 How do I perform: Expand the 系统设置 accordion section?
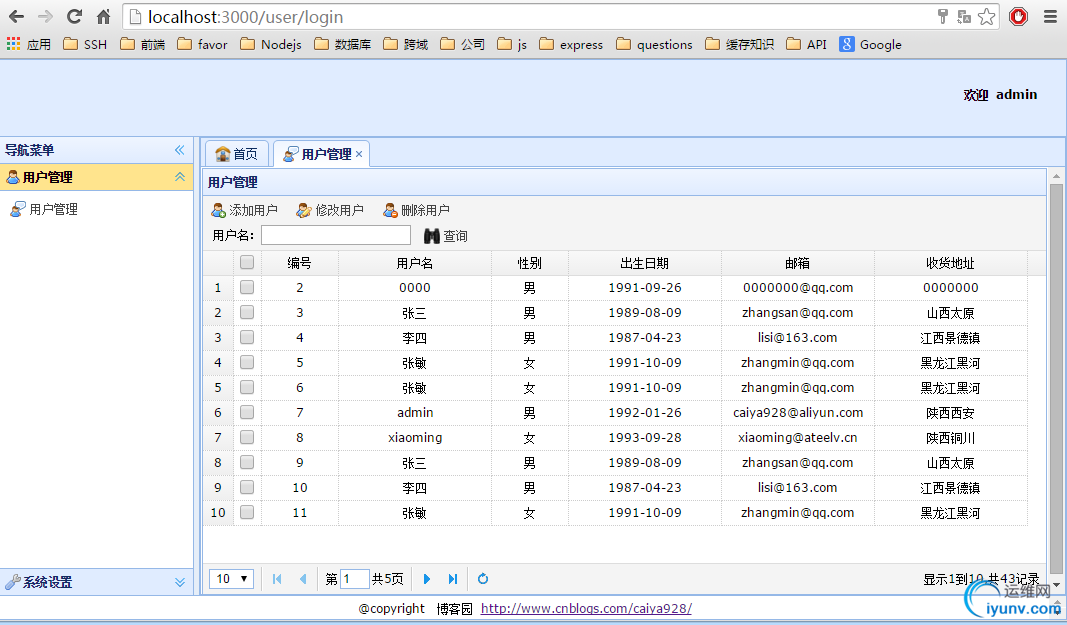tap(180, 582)
